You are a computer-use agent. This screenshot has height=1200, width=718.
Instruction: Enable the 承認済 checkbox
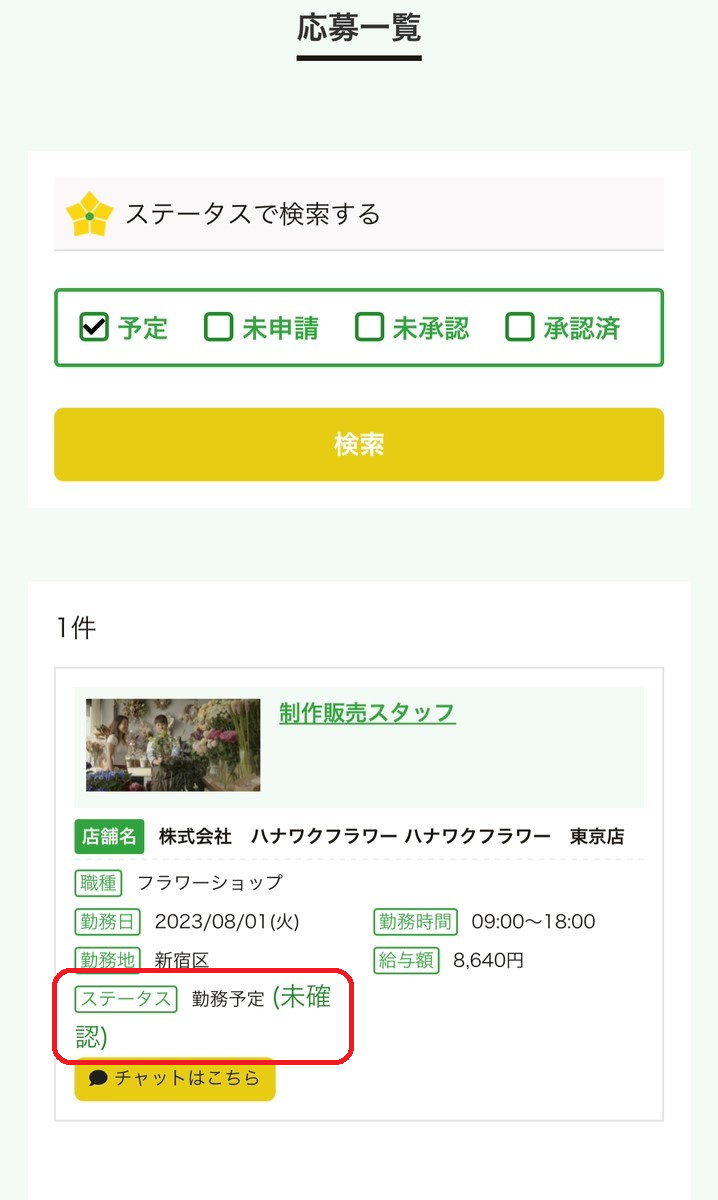[x=519, y=327]
